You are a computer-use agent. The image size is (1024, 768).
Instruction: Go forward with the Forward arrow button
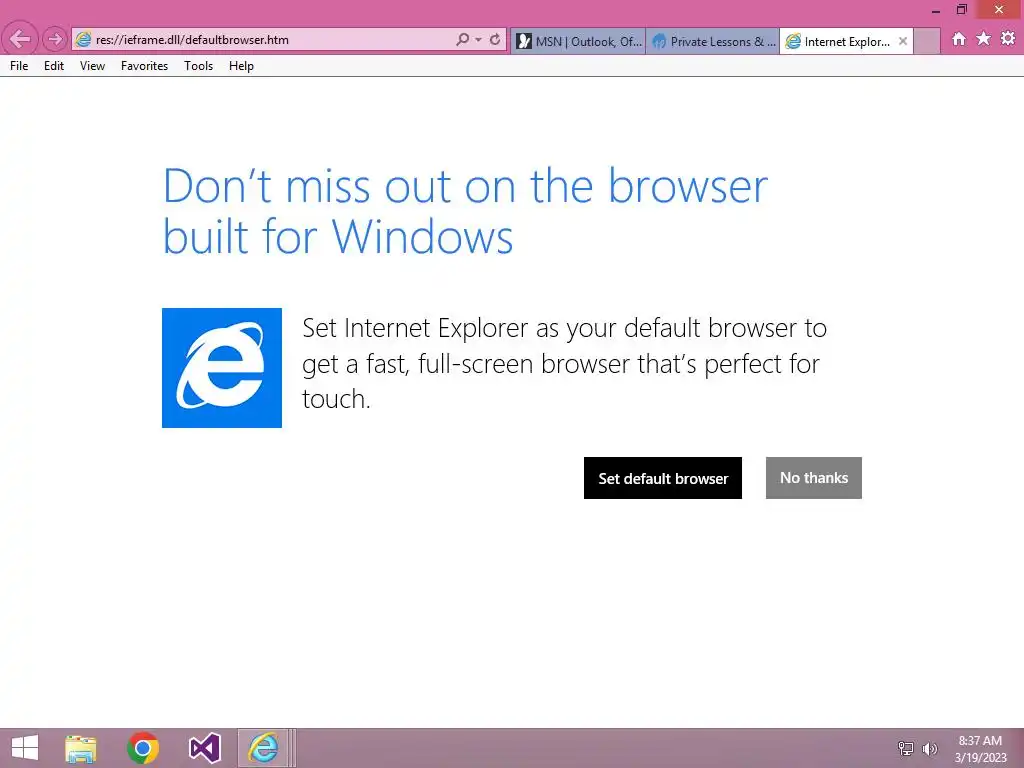point(55,39)
